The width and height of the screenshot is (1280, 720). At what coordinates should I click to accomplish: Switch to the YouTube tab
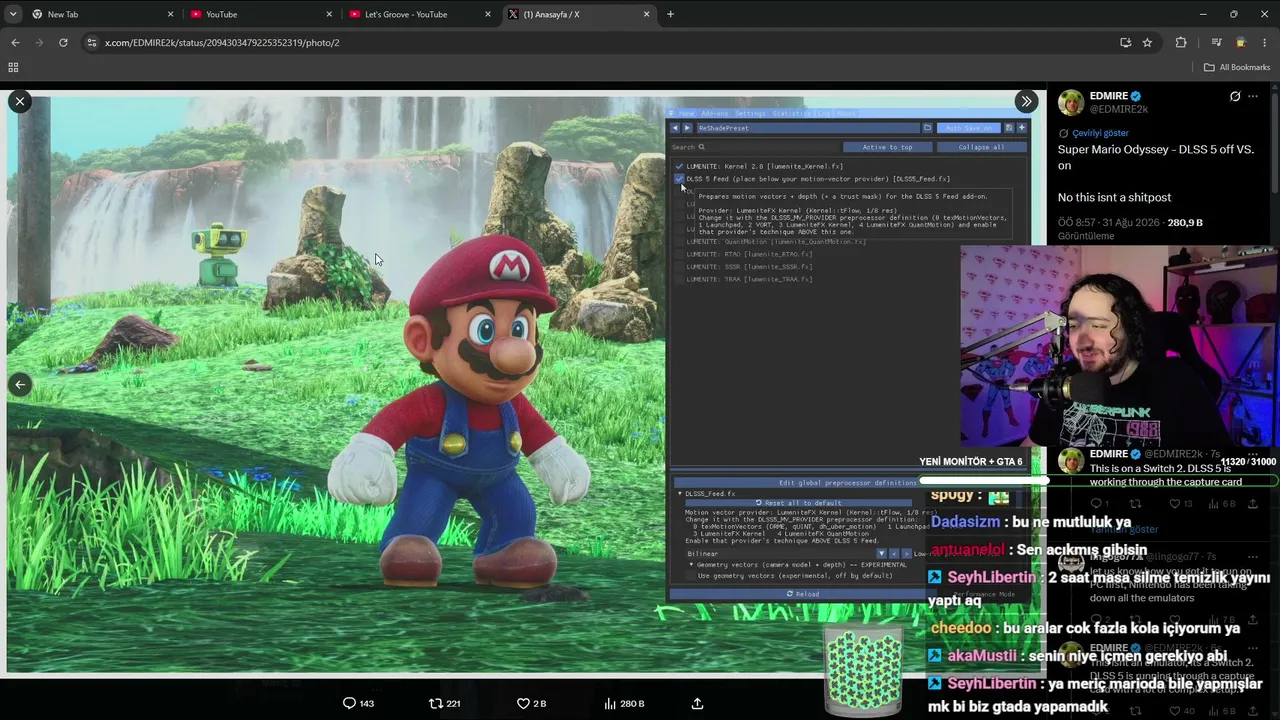click(x=262, y=14)
